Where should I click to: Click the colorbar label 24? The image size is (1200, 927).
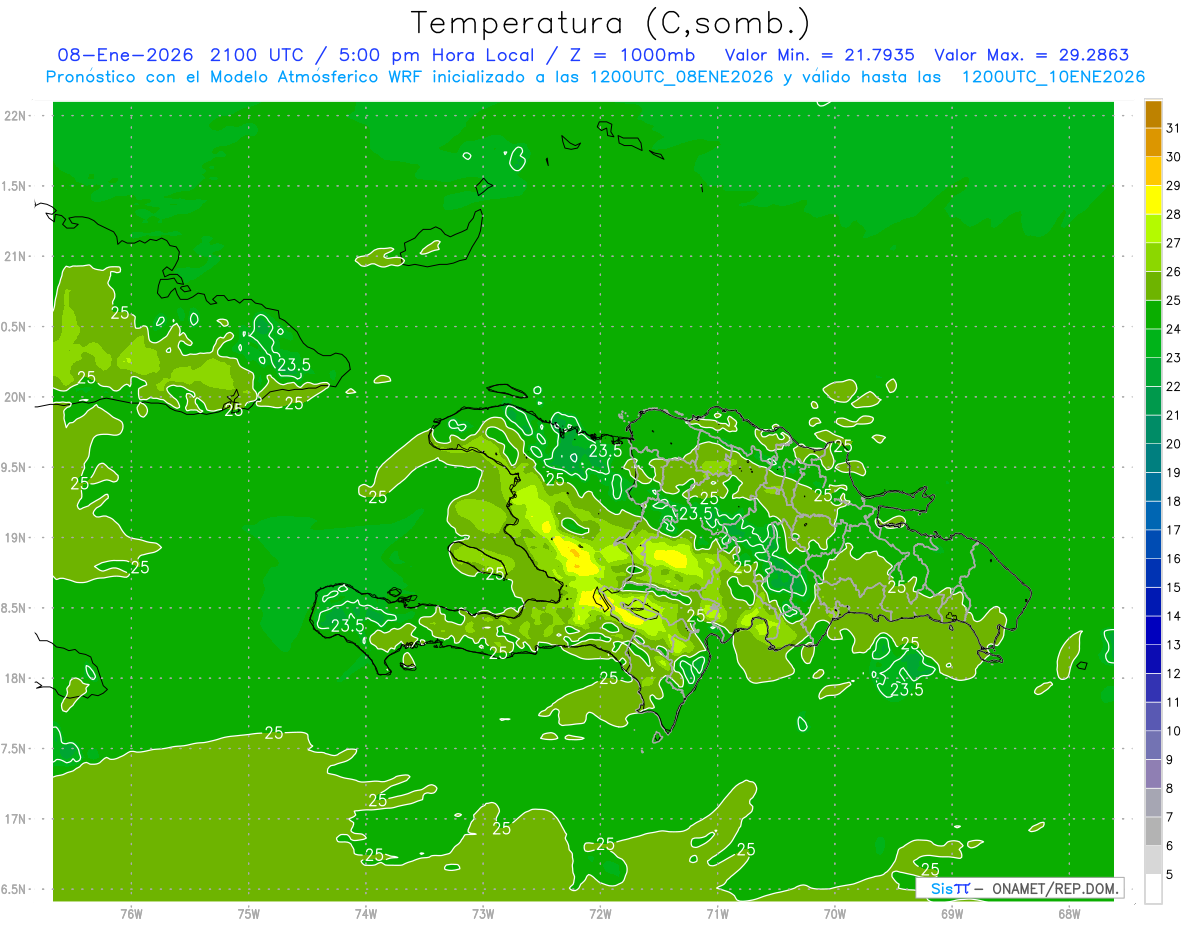click(1173, 329)
